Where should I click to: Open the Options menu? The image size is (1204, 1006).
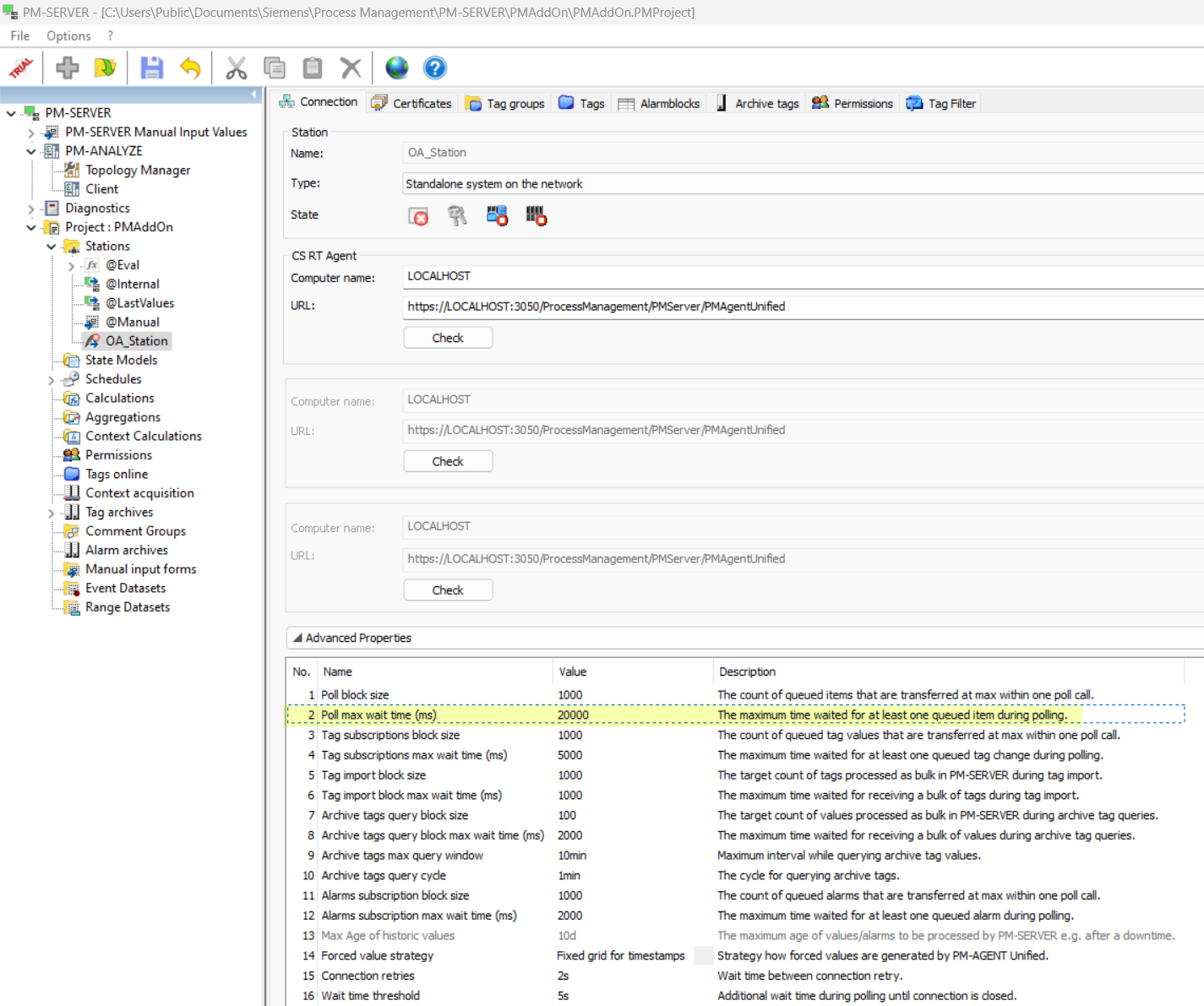tap(68, 35)
